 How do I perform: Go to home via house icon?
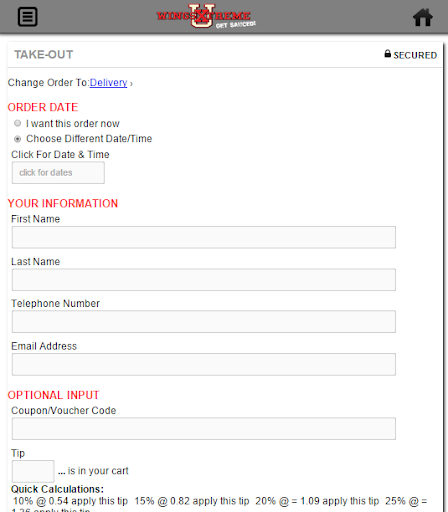click(x=423, y=17)
